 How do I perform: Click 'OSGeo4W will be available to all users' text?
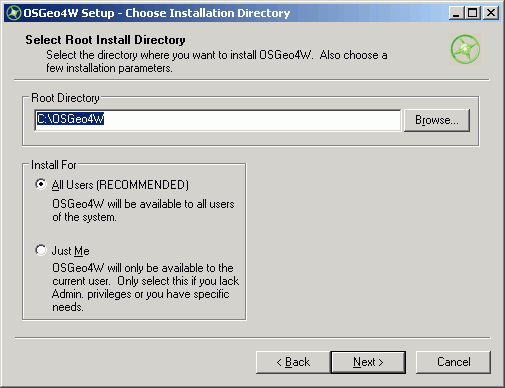pos(143,204)
